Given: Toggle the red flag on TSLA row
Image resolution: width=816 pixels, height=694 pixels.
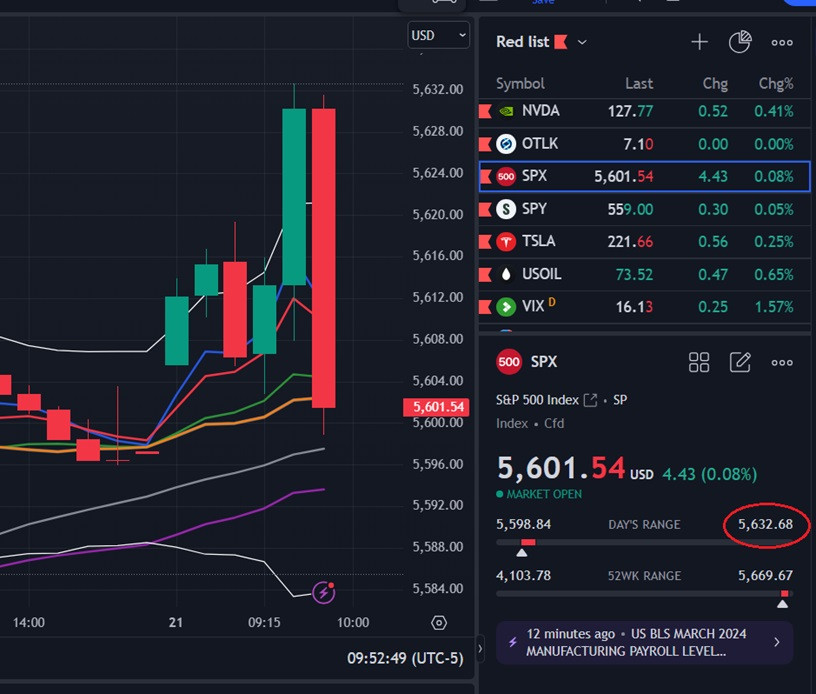Looking at the screenshot, I should [485, 242].
